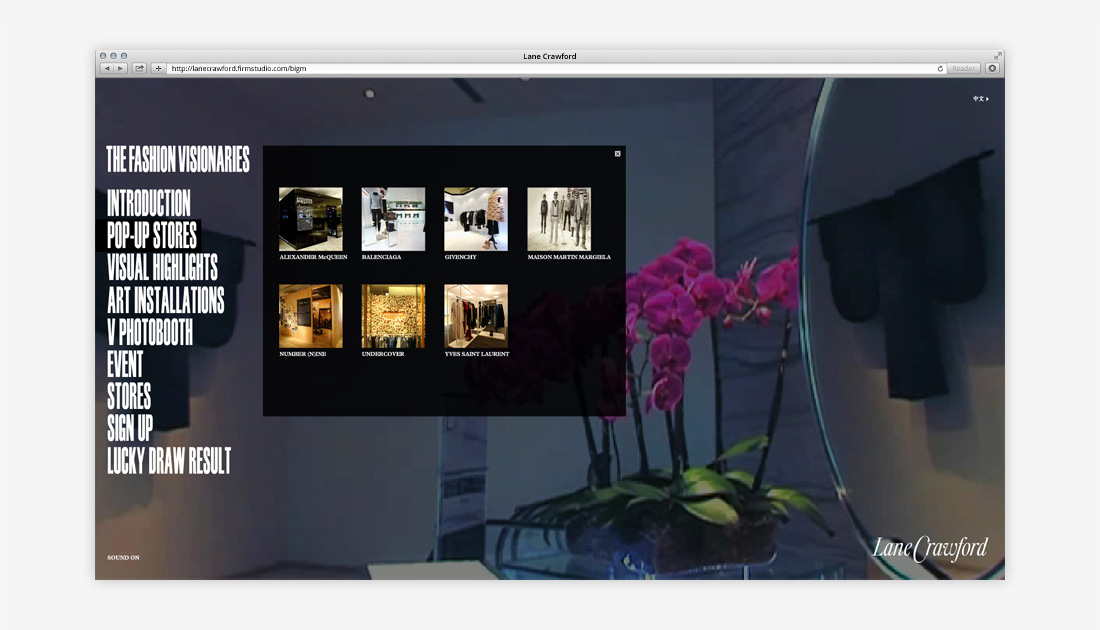Expand the arrow beside the 中文 language option
This screenshot has width=1100, height=630.
(x=987, y=98)
